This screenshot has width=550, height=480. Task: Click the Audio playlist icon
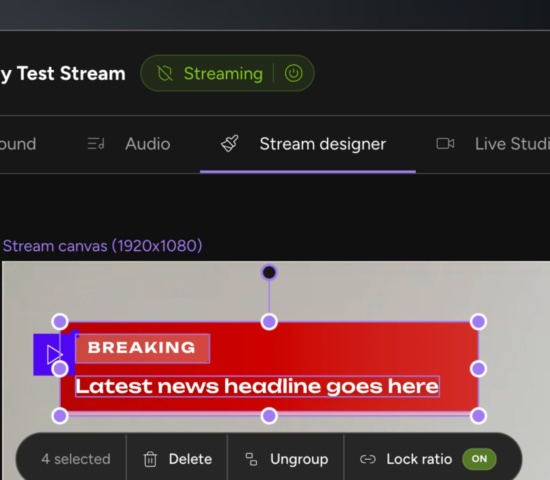(96, 144)
